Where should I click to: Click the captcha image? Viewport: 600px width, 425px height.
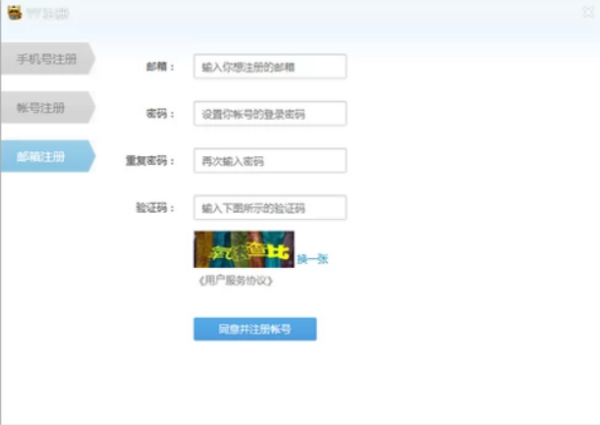coord(244,249)
